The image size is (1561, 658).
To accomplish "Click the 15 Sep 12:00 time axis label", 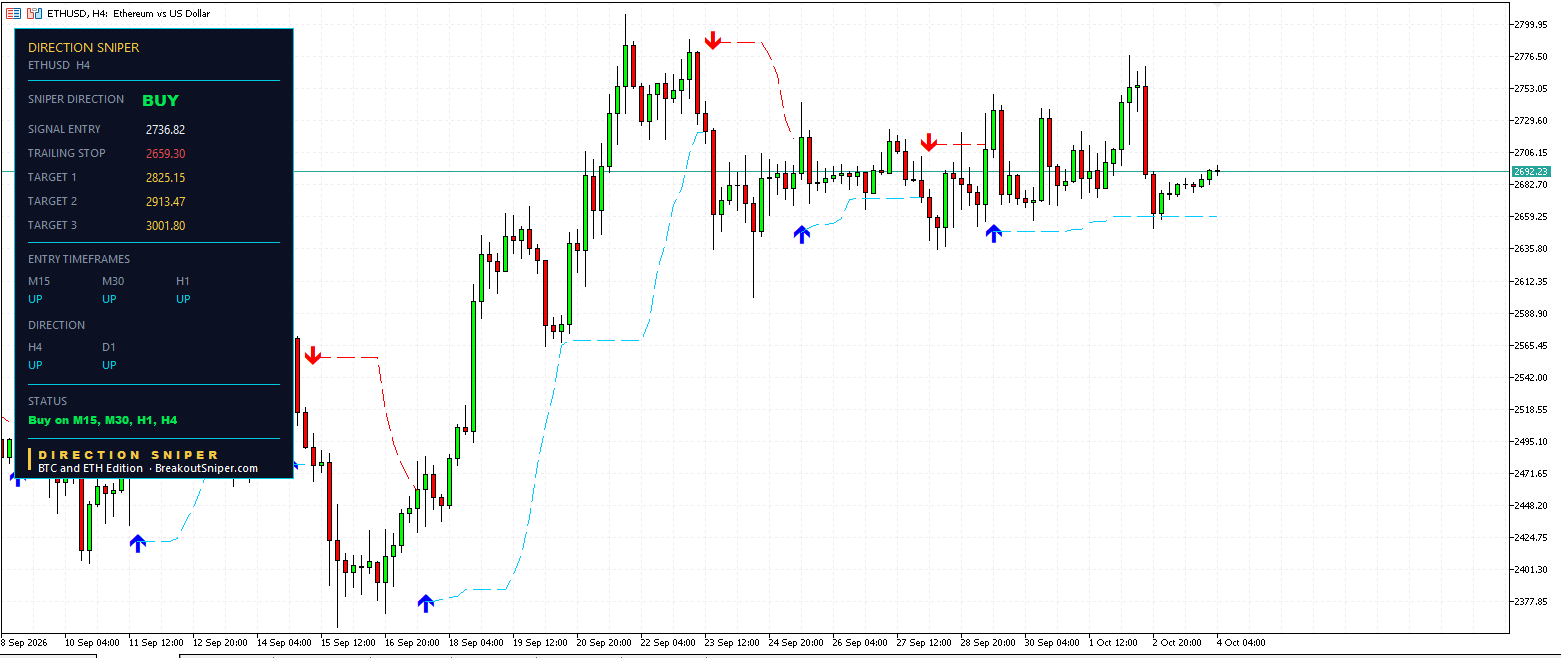I will pos(348,642).
